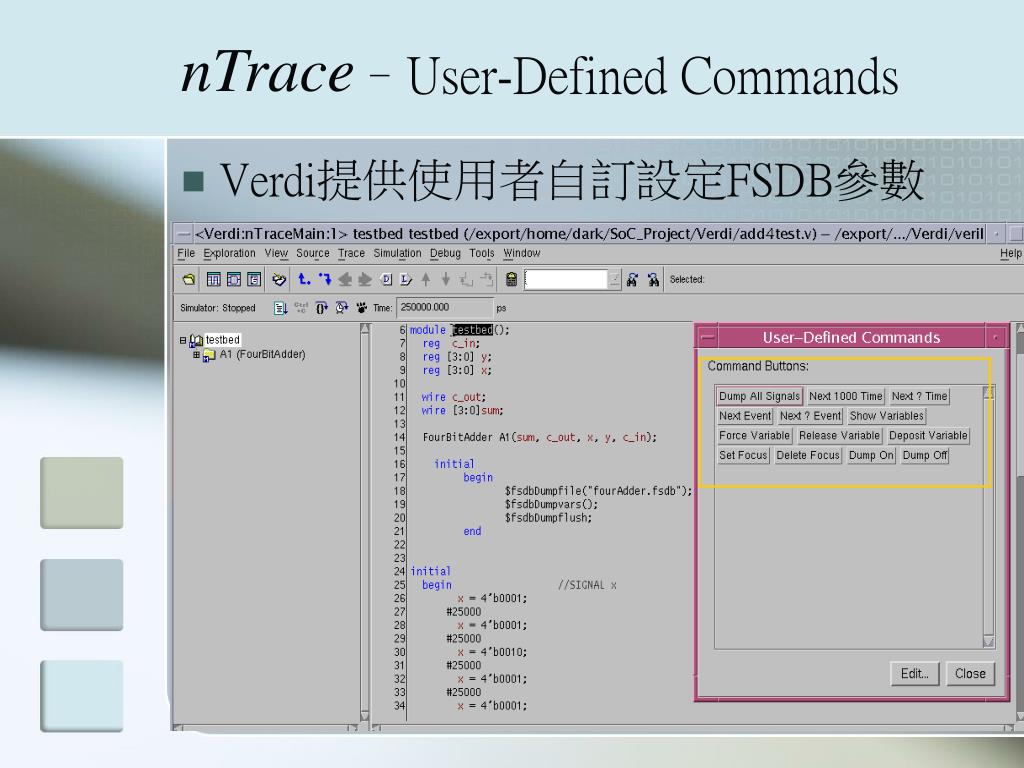Click the Next ? Time button

coord(920,396)
